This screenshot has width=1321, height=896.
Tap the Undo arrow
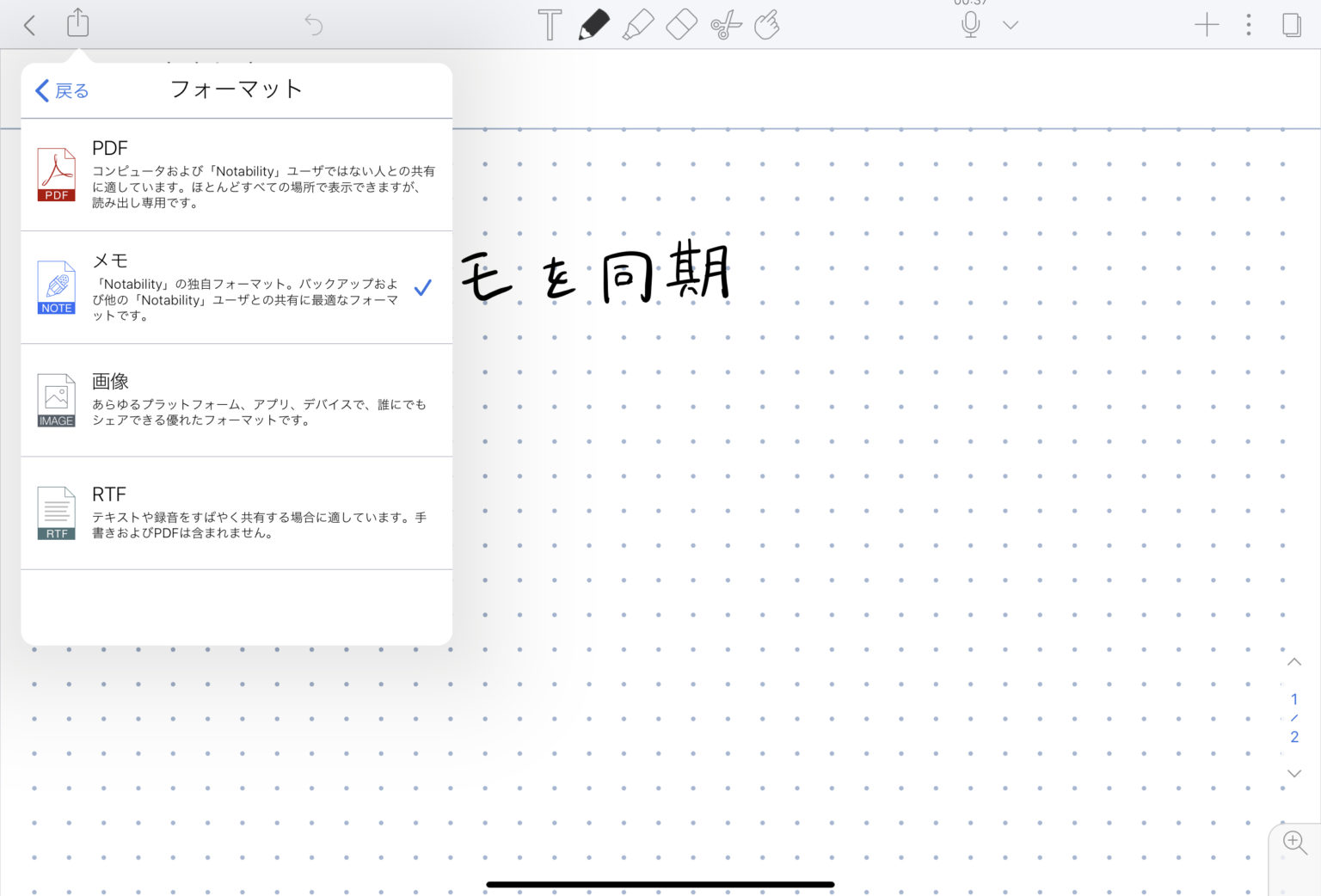(x=313, y=25)
